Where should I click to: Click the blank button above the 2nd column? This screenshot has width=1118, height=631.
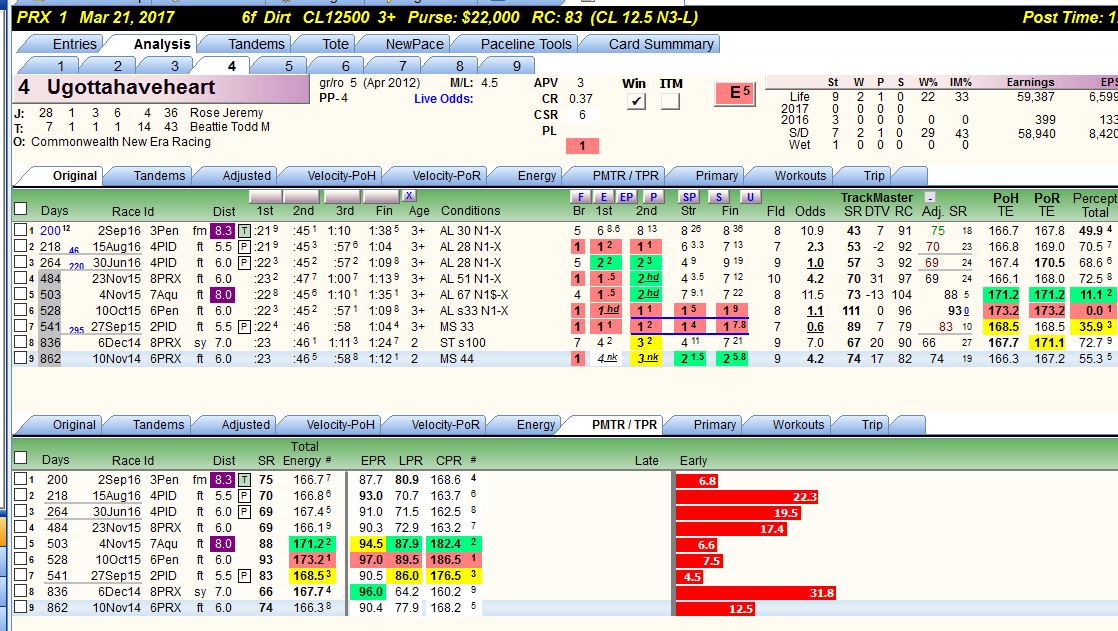301,197
